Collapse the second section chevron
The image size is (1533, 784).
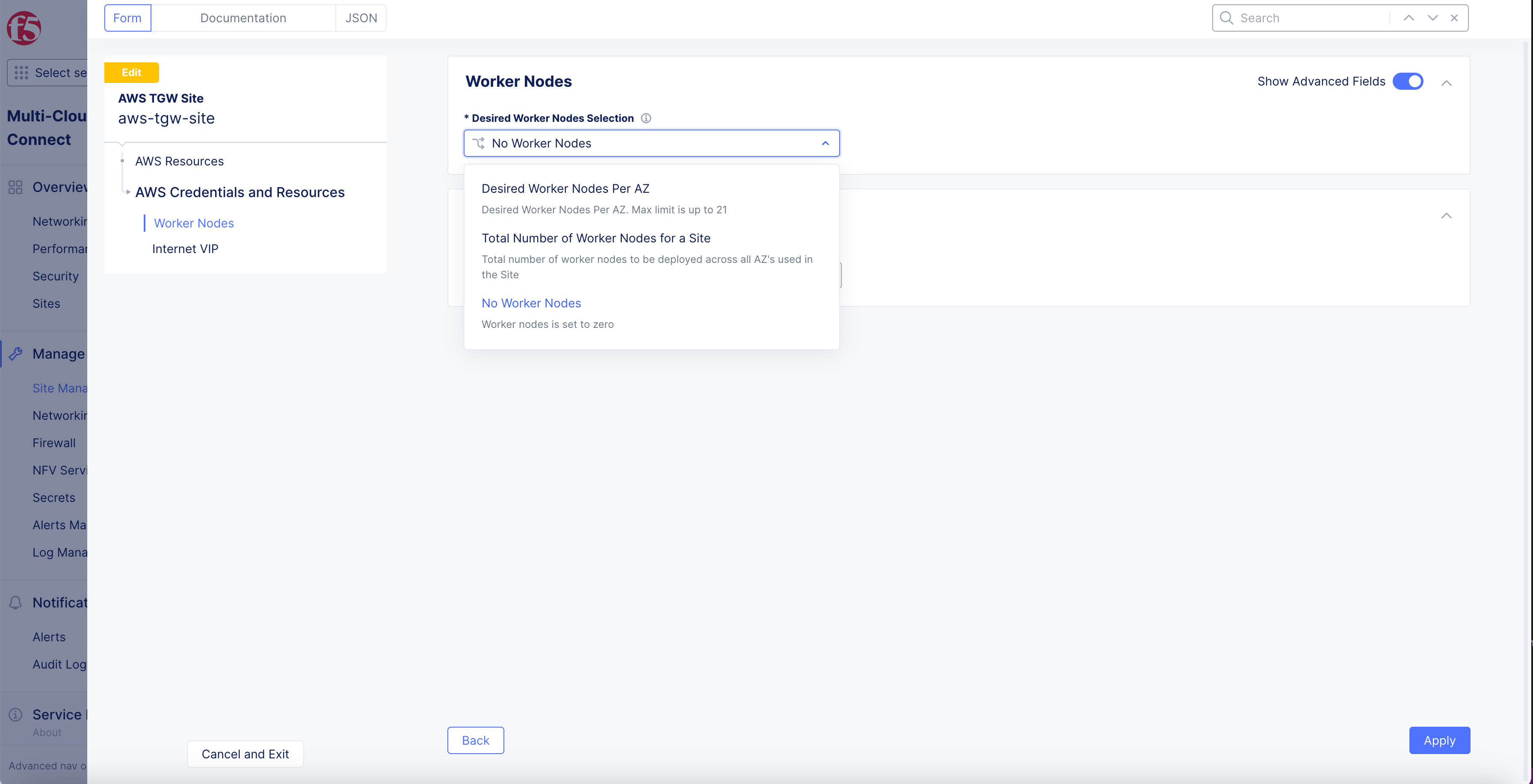click(x=1447, y=215)
